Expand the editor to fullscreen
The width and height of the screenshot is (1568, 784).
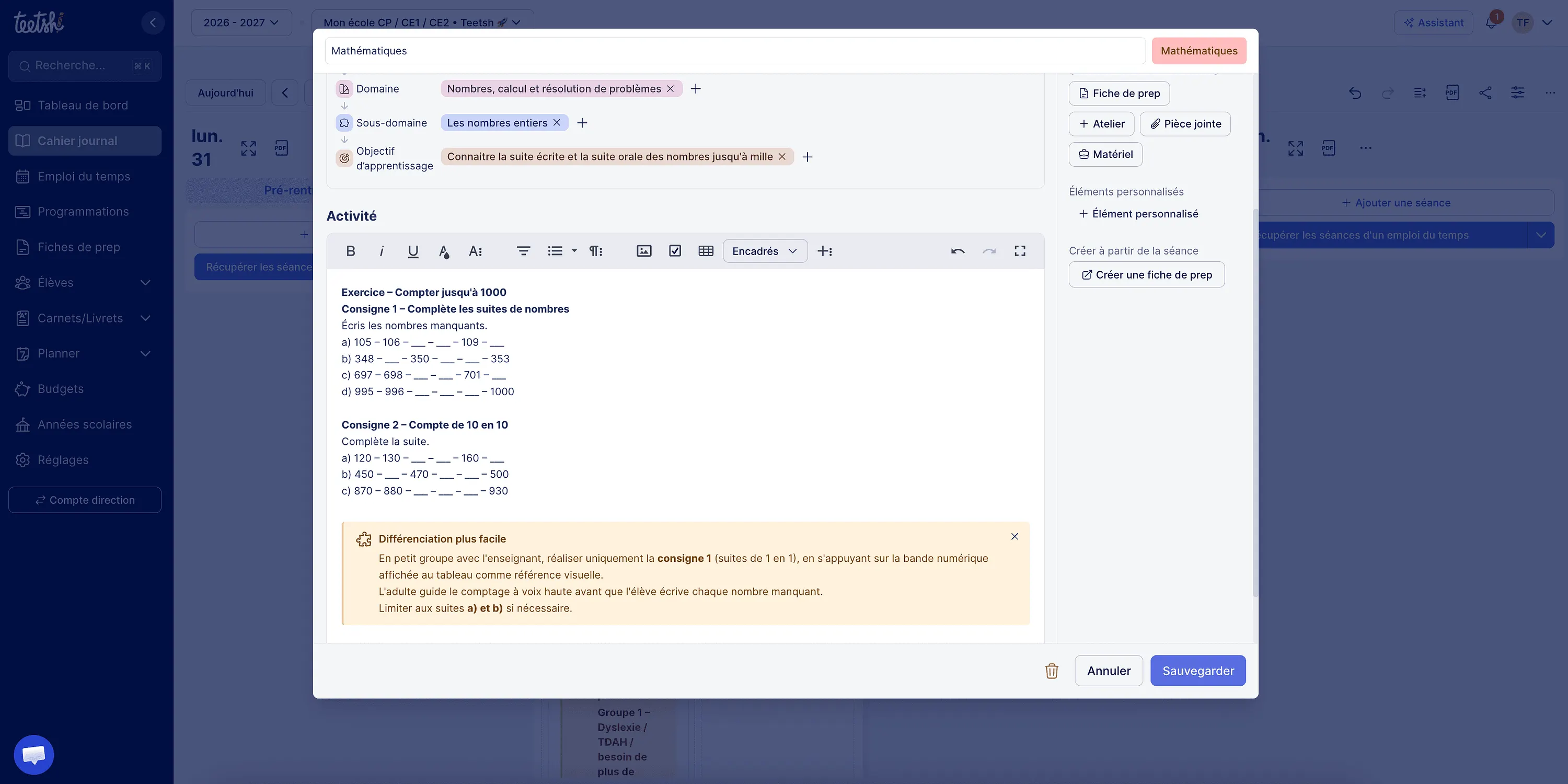pos(1020,251)
